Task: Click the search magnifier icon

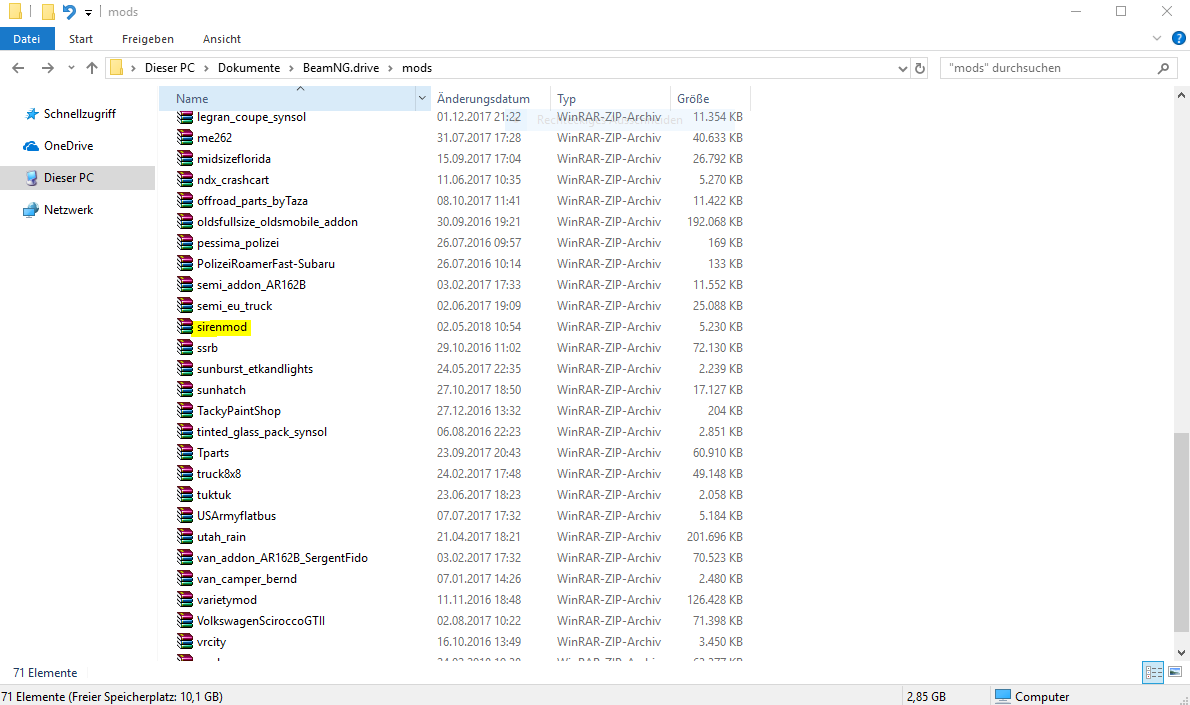Action: [1163, 68]
